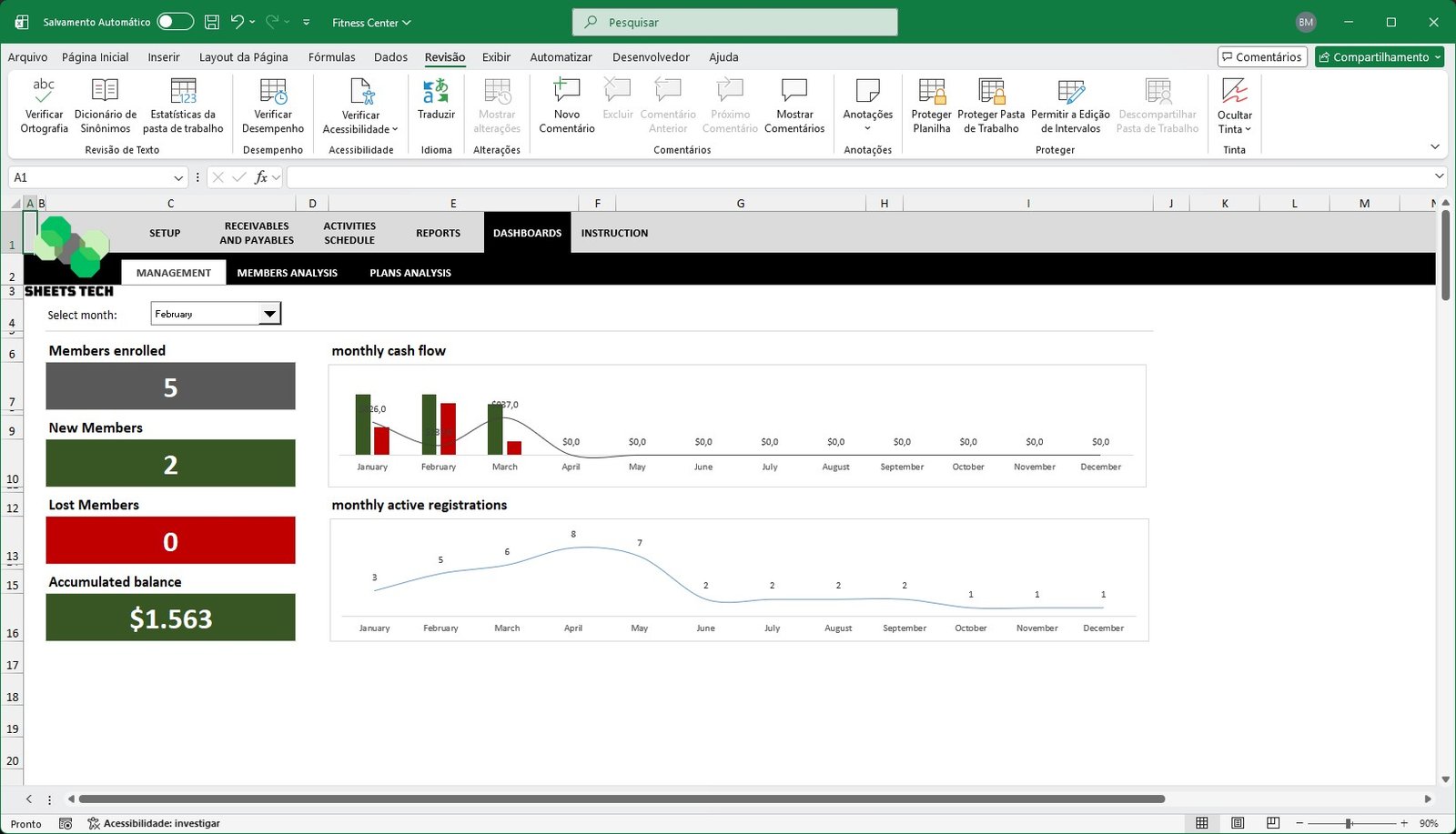Click in the Pesquisar search box
The width and height of the screenshot is (1456, 834).
[734, 22]
